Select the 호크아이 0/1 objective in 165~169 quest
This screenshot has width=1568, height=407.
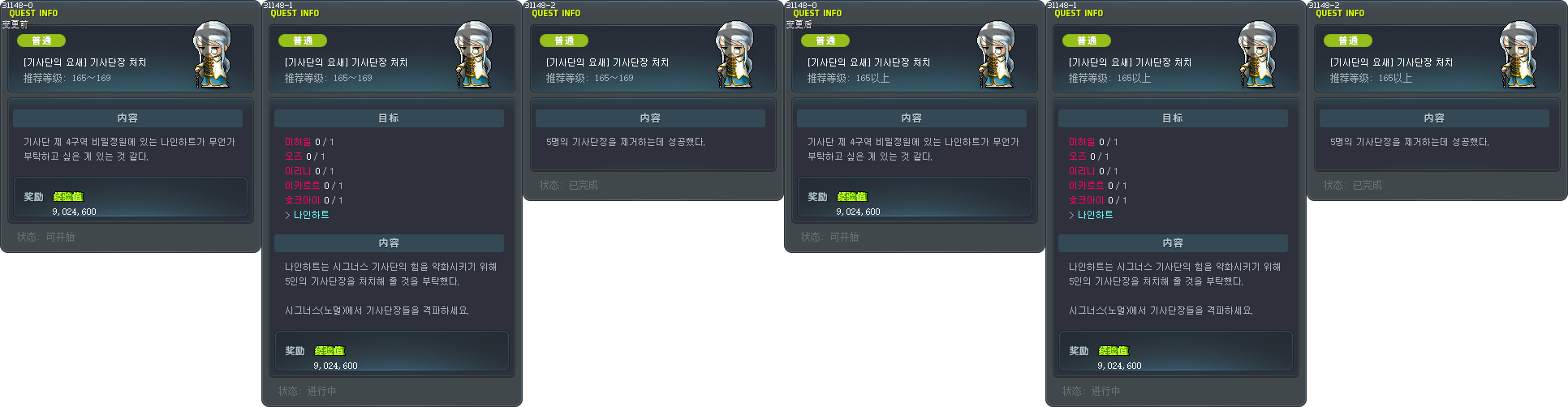313,200
